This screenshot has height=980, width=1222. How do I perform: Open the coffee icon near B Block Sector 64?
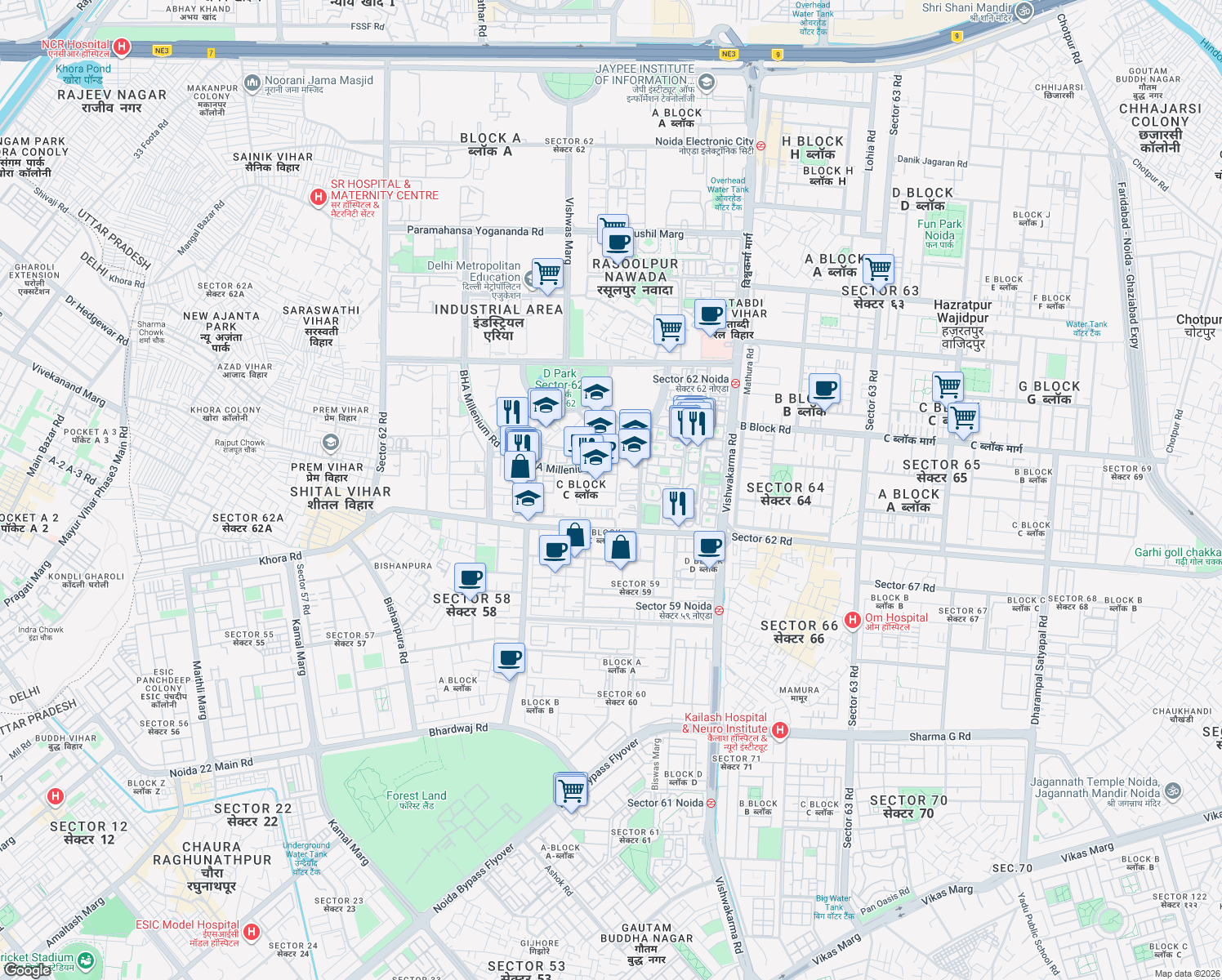pyautogui.click(x=824, y=388)
